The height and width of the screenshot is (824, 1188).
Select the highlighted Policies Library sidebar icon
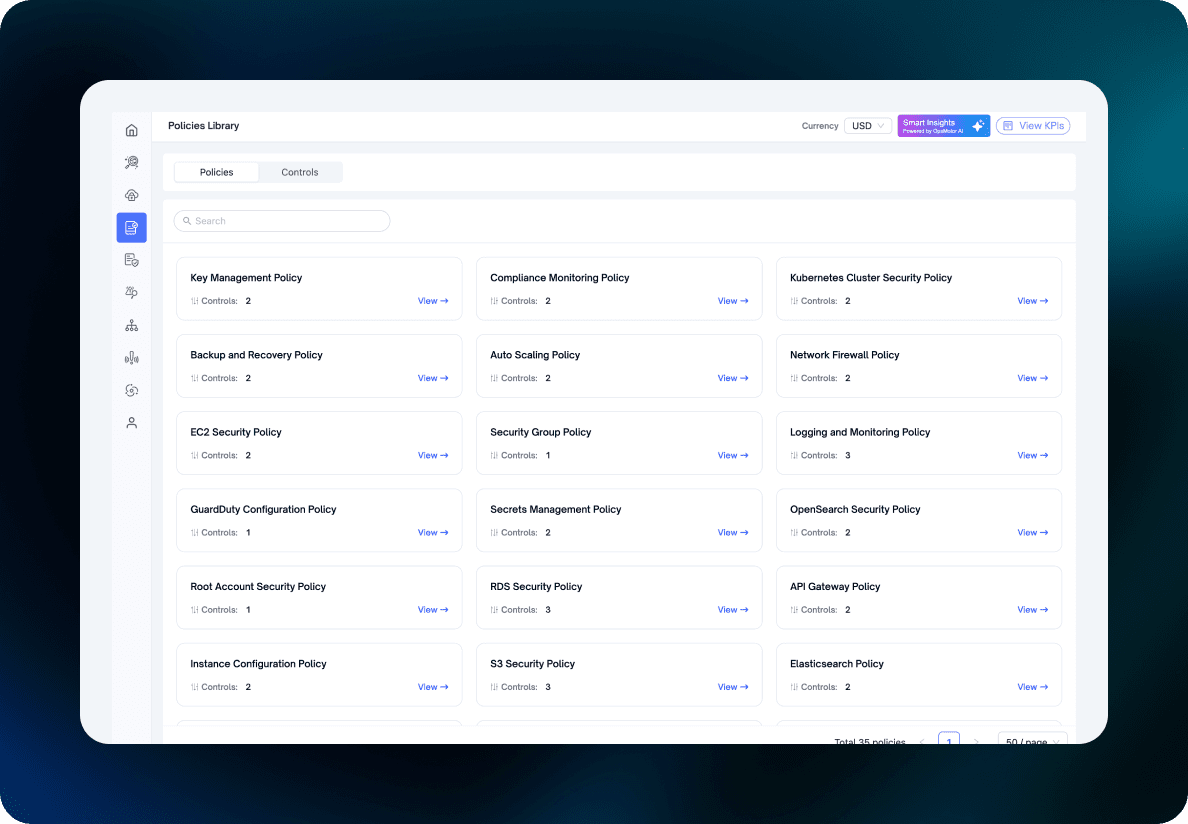[x=132, y=227]
